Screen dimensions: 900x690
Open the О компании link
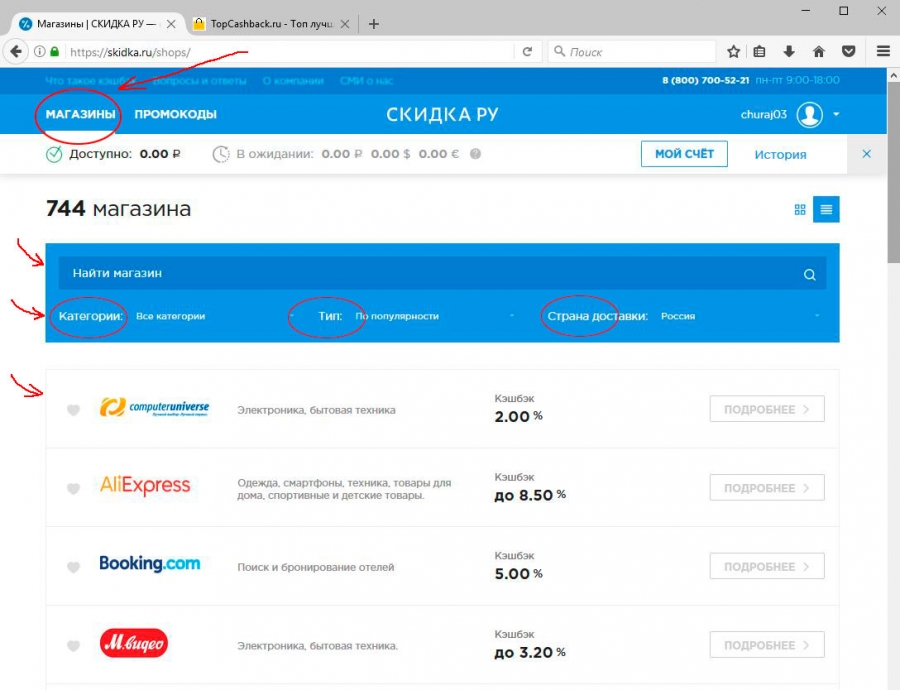pyautogui.click(x=293, y=81)
